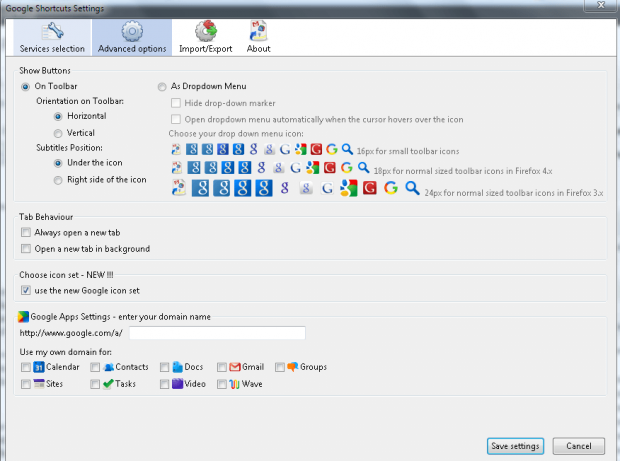Check the Calendar own-domain checkbox
The height and width of the screenshot is (461, 620).
coord(26,367)
